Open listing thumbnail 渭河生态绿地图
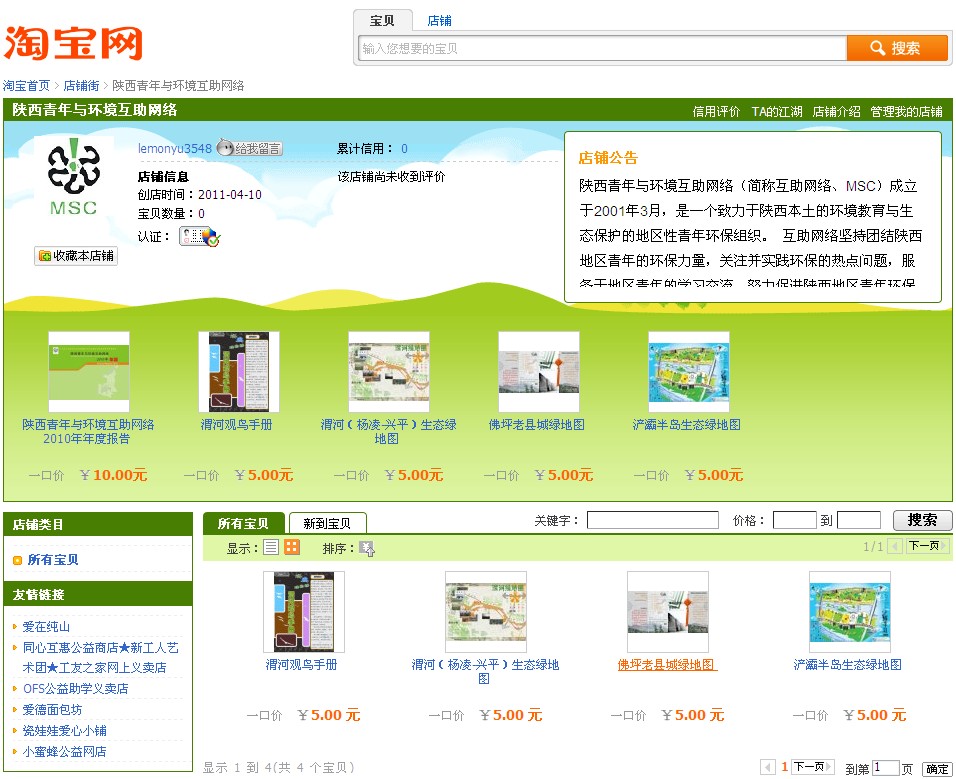Screen dimensions: 956x779 (486, 611)
